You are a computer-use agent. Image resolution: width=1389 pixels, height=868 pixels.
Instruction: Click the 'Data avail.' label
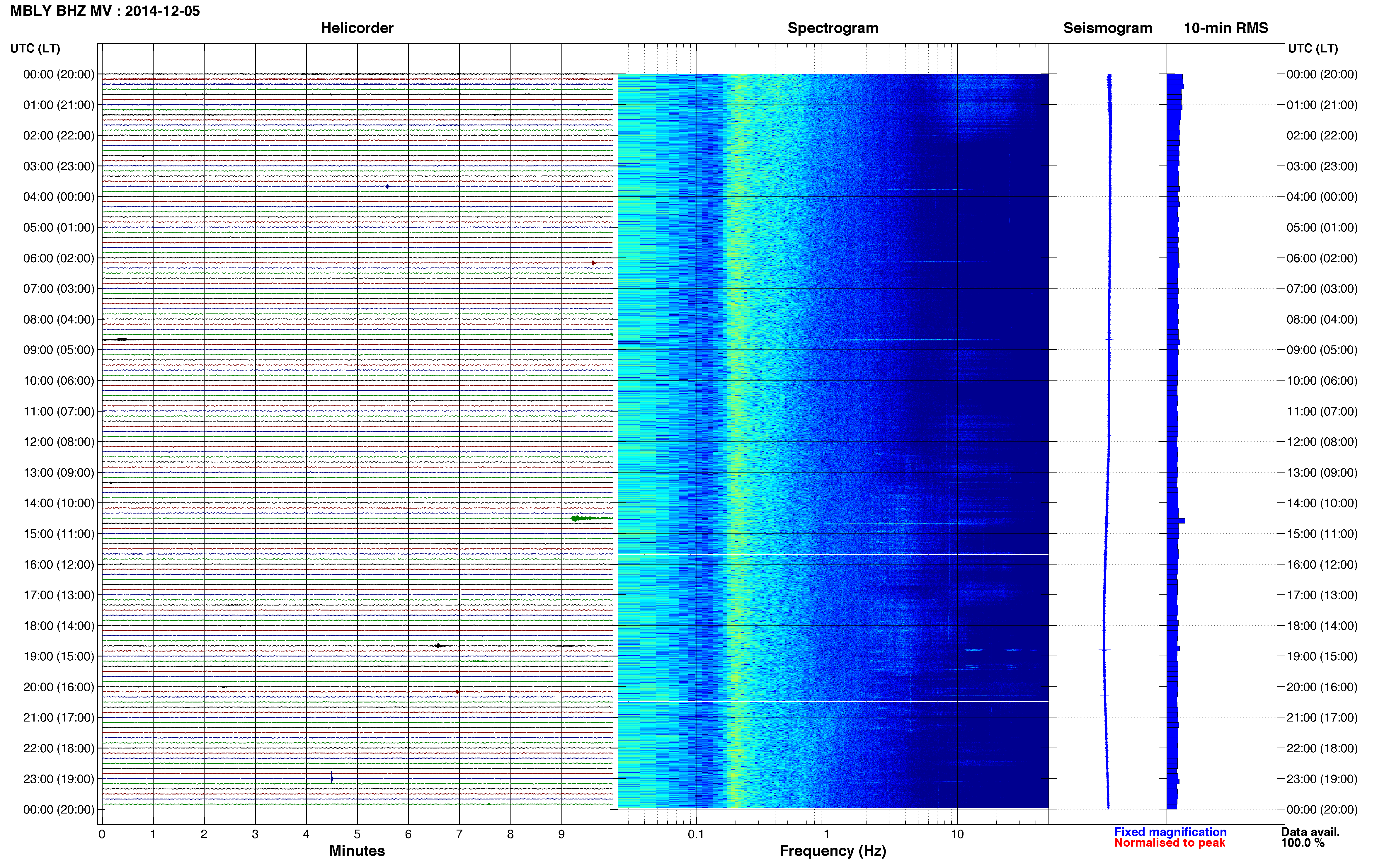click(1310, 832)
